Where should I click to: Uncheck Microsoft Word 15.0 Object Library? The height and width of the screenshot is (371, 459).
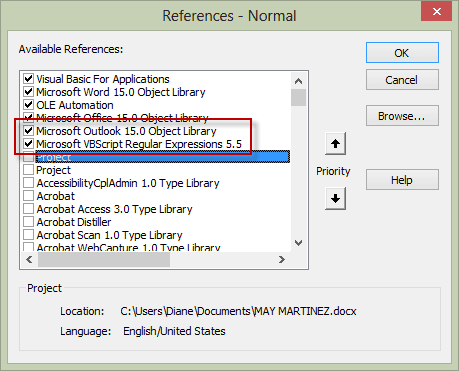coord(29,92)
